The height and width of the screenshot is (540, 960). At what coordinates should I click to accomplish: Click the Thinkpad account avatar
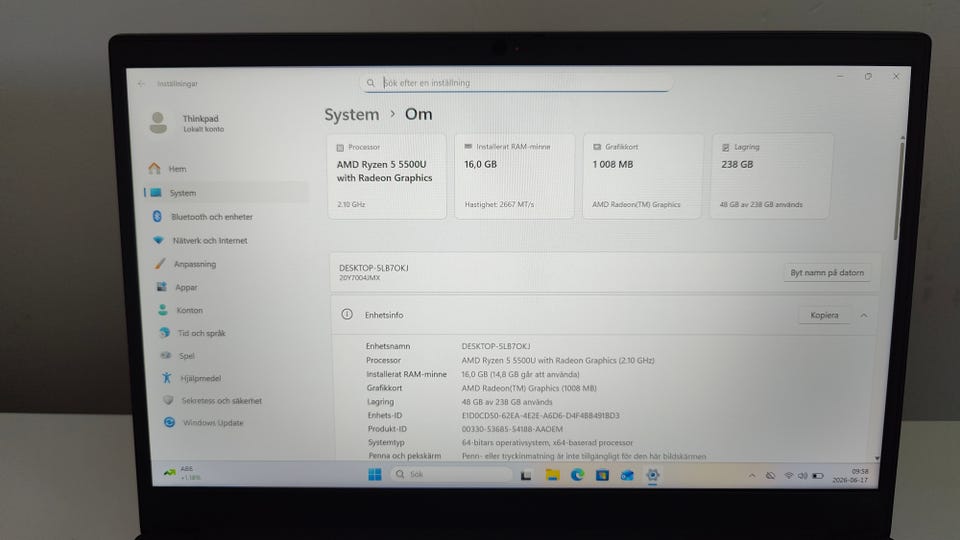coord(159,122)
